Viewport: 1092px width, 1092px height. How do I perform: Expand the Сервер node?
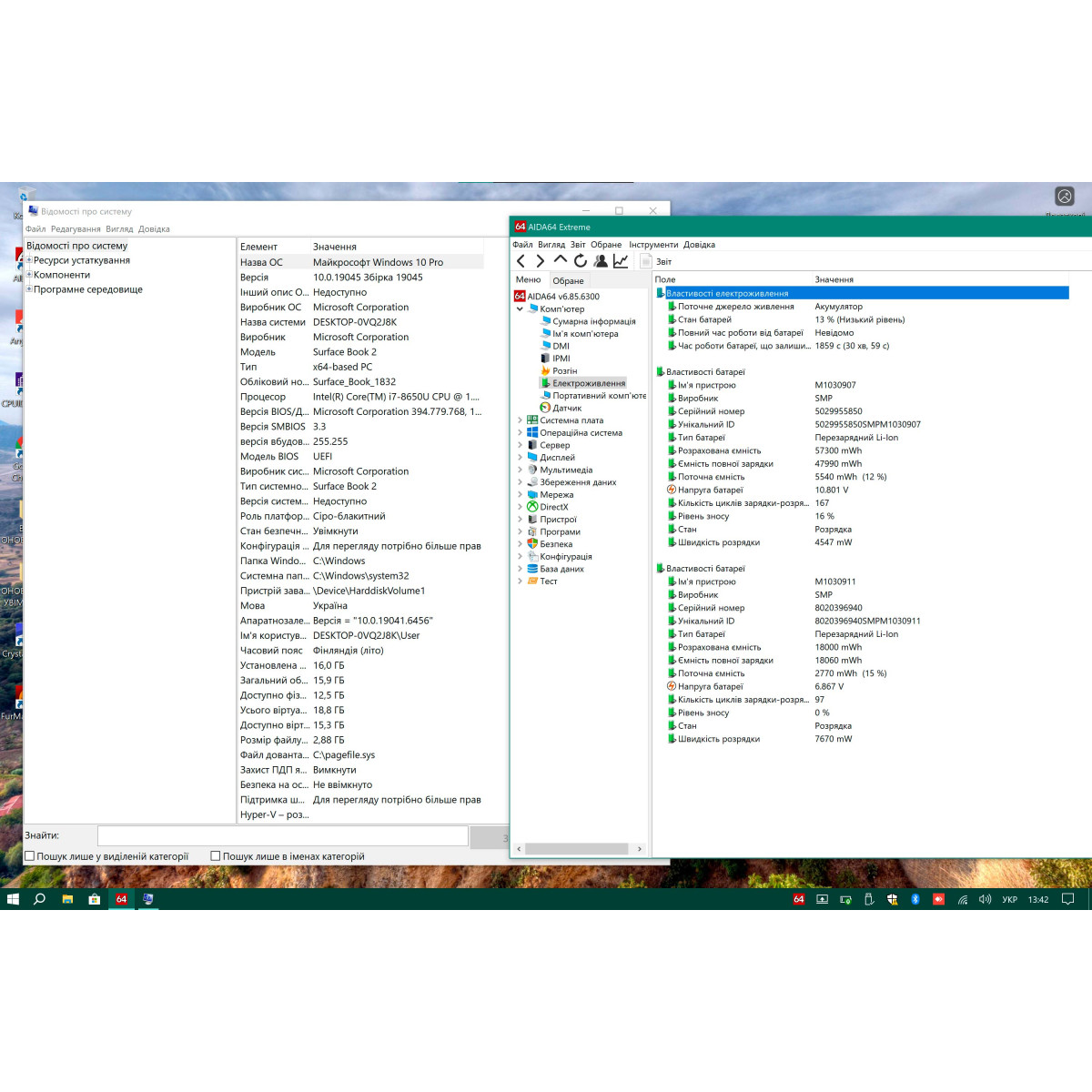click(520, 445)
